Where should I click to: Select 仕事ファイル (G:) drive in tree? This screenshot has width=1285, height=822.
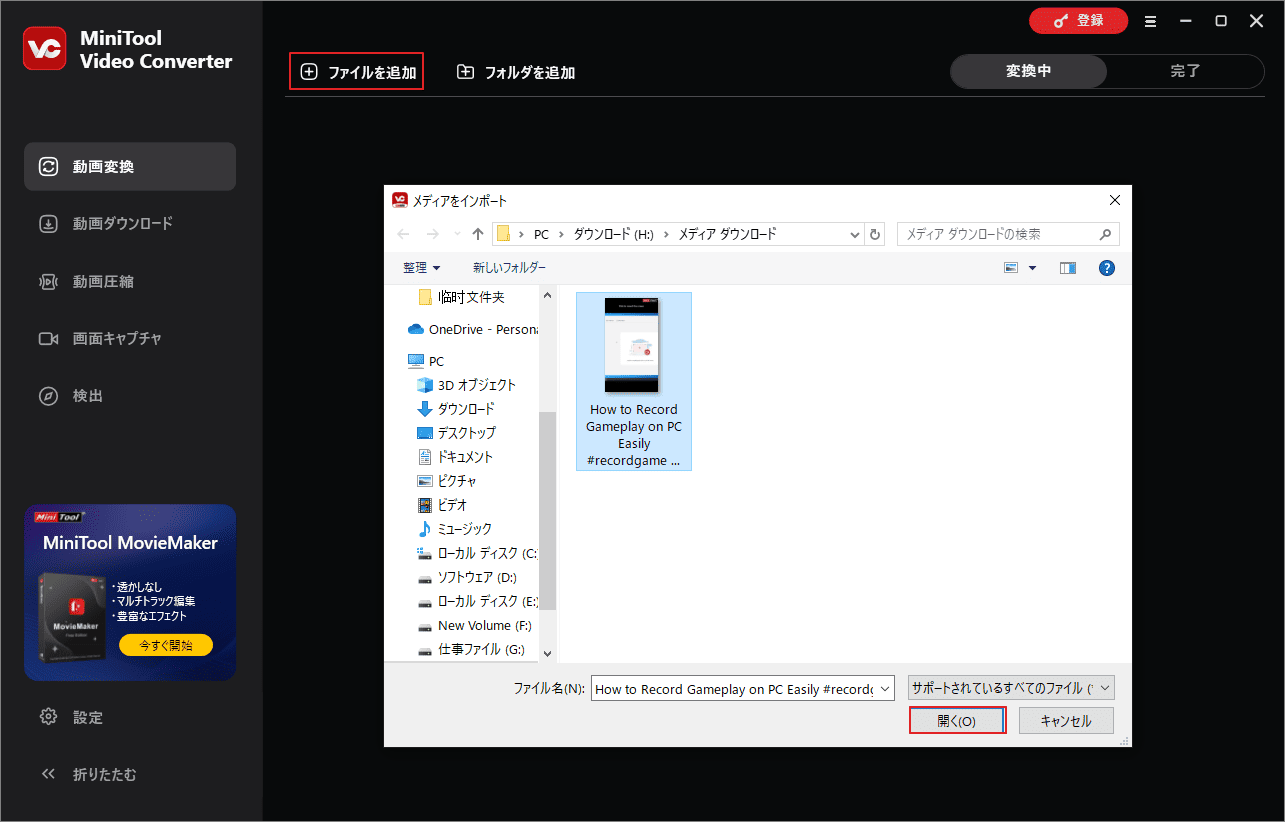(470, 649)
